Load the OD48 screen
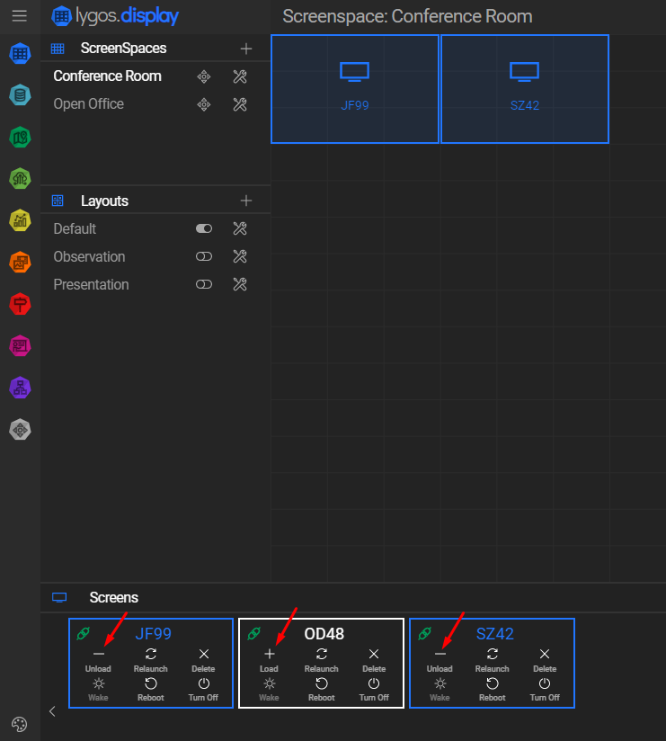Viewport: 666px width, 741px height. click(269, 660)
